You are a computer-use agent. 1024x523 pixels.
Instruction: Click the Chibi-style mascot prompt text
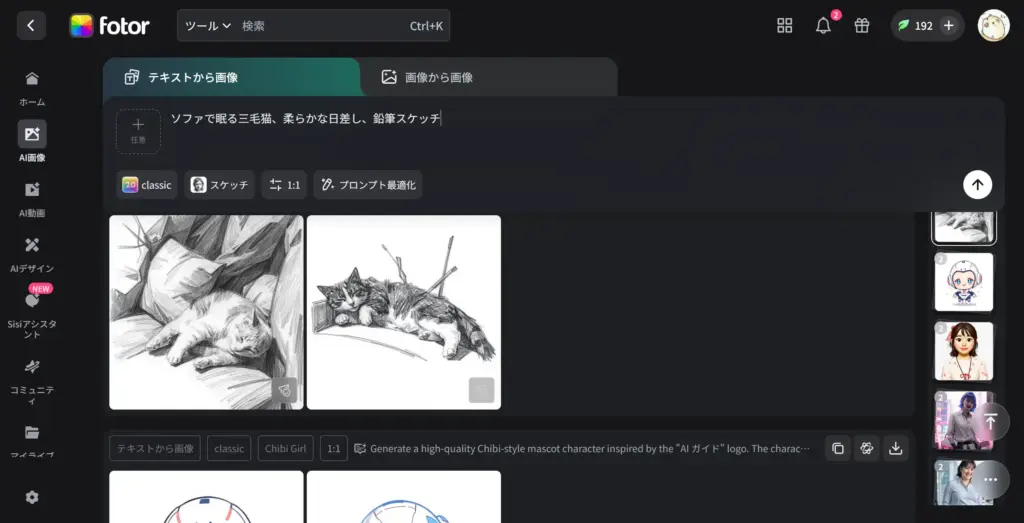coord(590,449)
